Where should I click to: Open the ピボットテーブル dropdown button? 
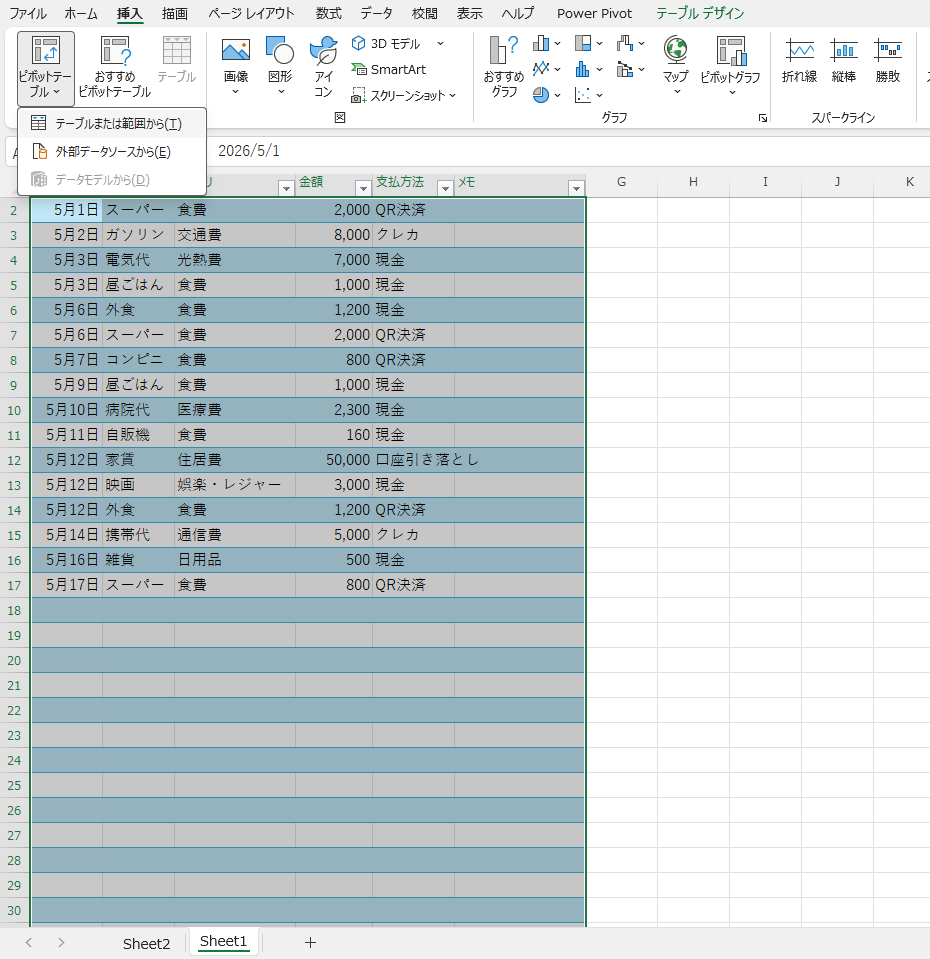46,68
